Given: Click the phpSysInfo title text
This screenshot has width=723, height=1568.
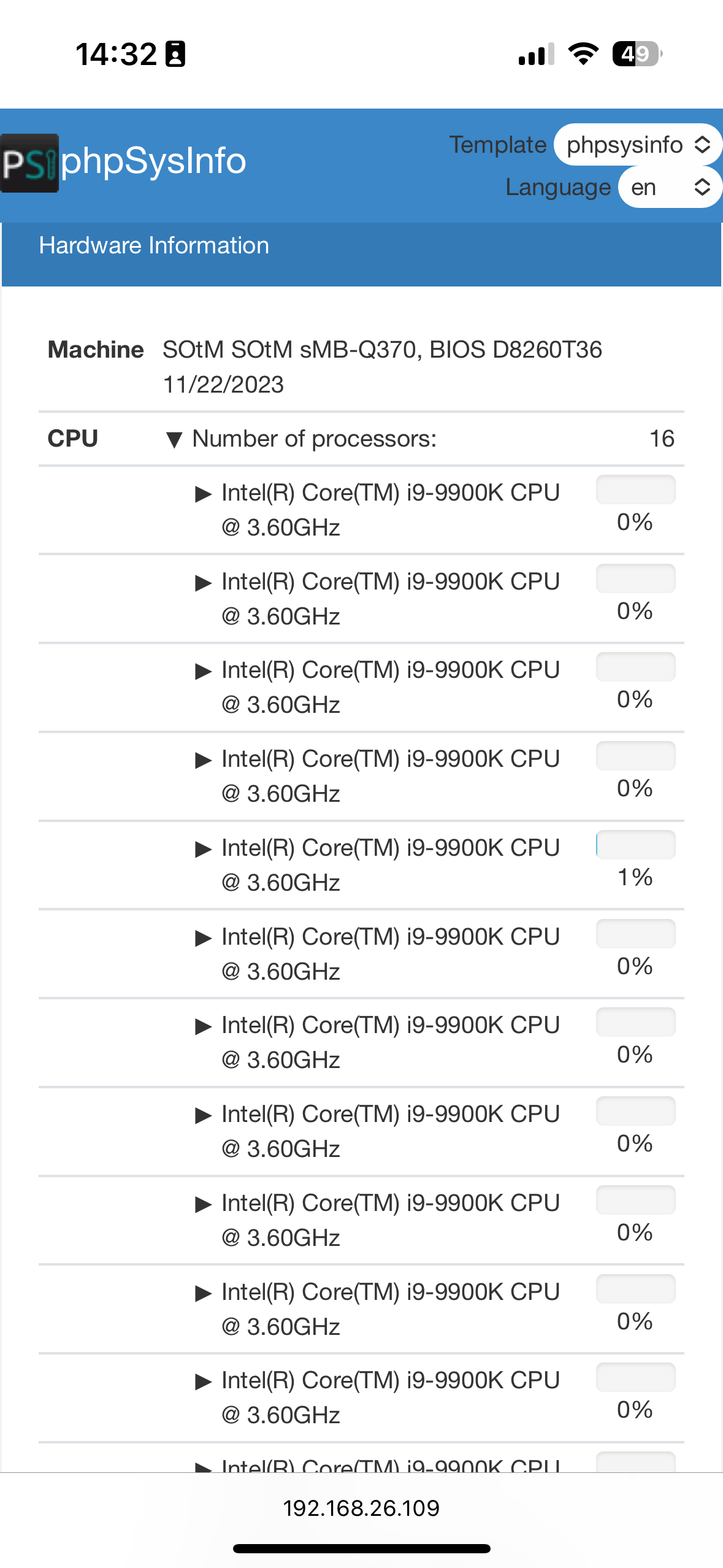Looking at the screenshot, I should click(153, 161).
